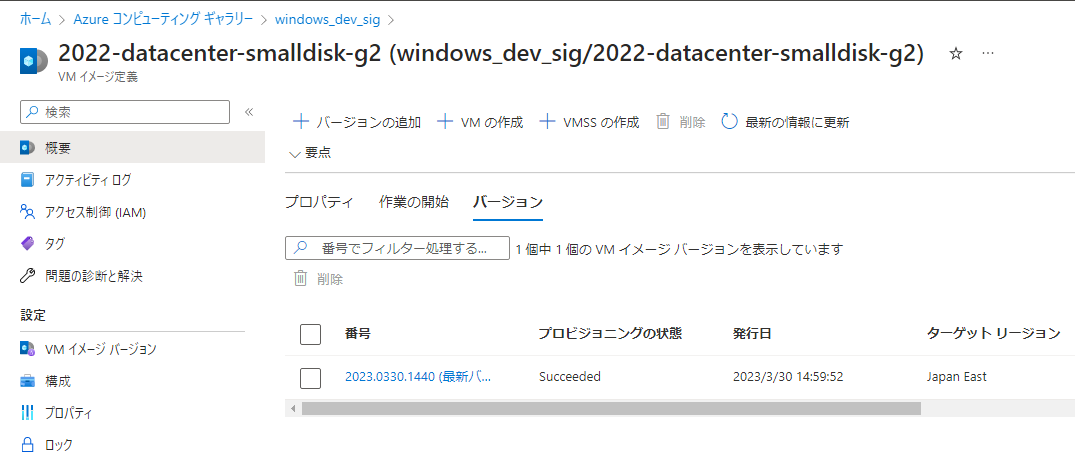Screen dimensions: 1075x463
Task: Click the VM イメージ バージョン icon
Action: pyautogui.click(x=27, y=349)
